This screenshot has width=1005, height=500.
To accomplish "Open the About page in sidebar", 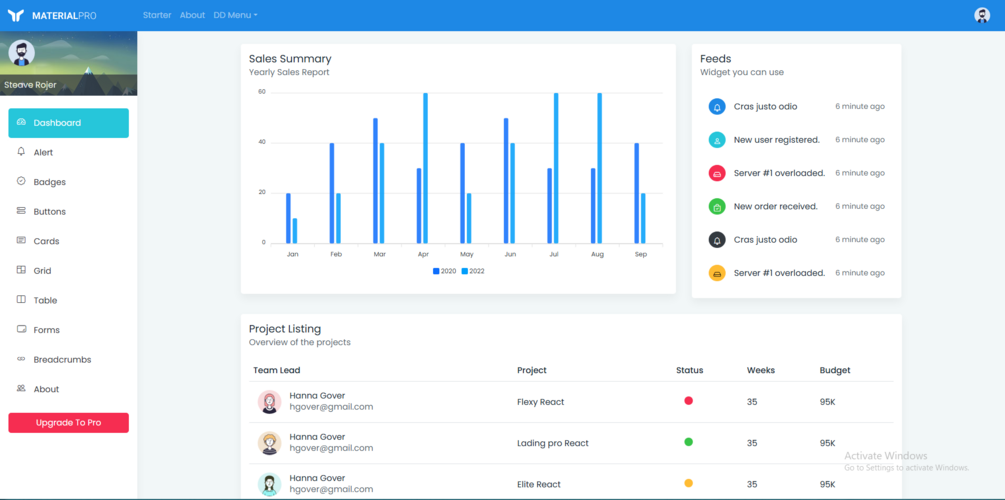I will [69, 389].
